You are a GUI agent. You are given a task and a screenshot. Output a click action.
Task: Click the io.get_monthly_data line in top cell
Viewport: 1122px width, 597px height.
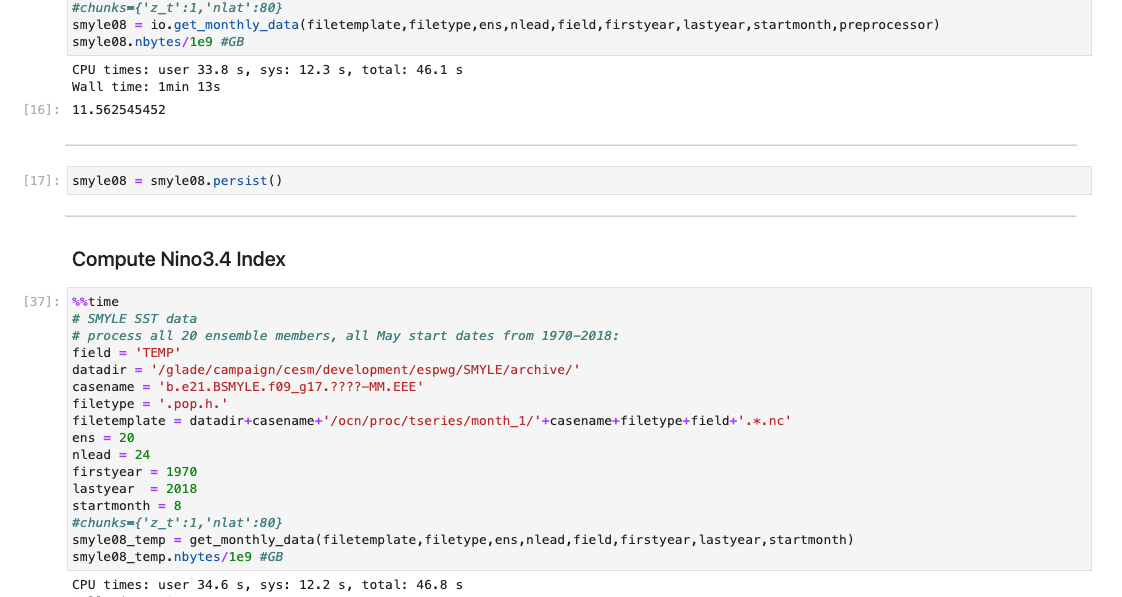(x=506, y=25)
